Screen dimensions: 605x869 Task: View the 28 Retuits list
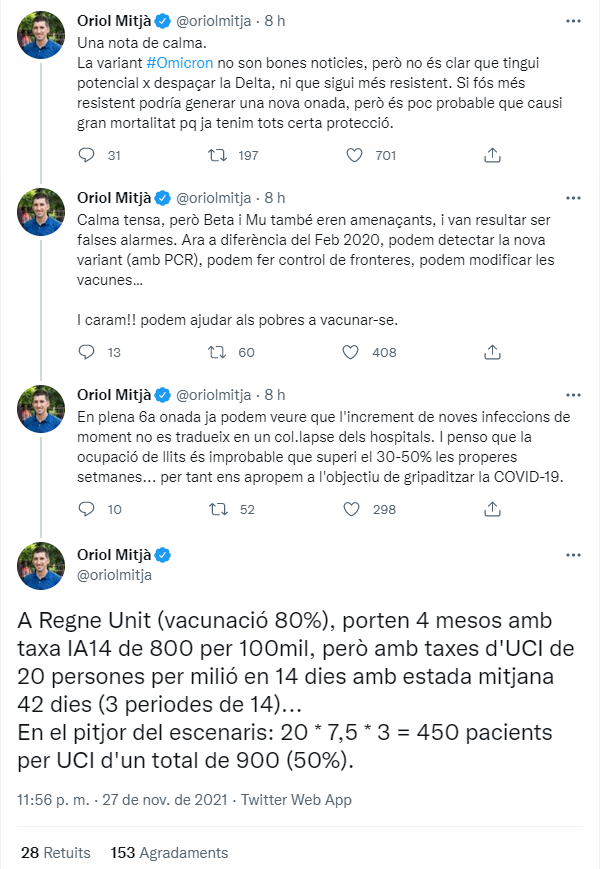(x=55, y=853)
